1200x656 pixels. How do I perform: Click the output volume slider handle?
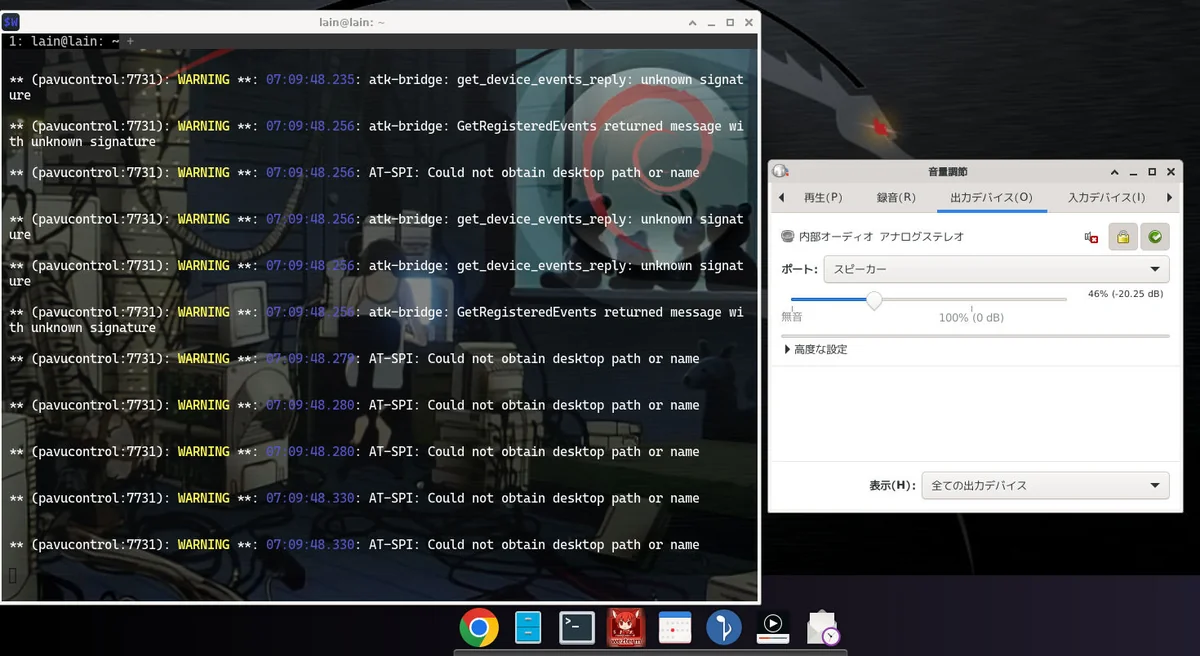pyautogui.click(x=874, y=300)
